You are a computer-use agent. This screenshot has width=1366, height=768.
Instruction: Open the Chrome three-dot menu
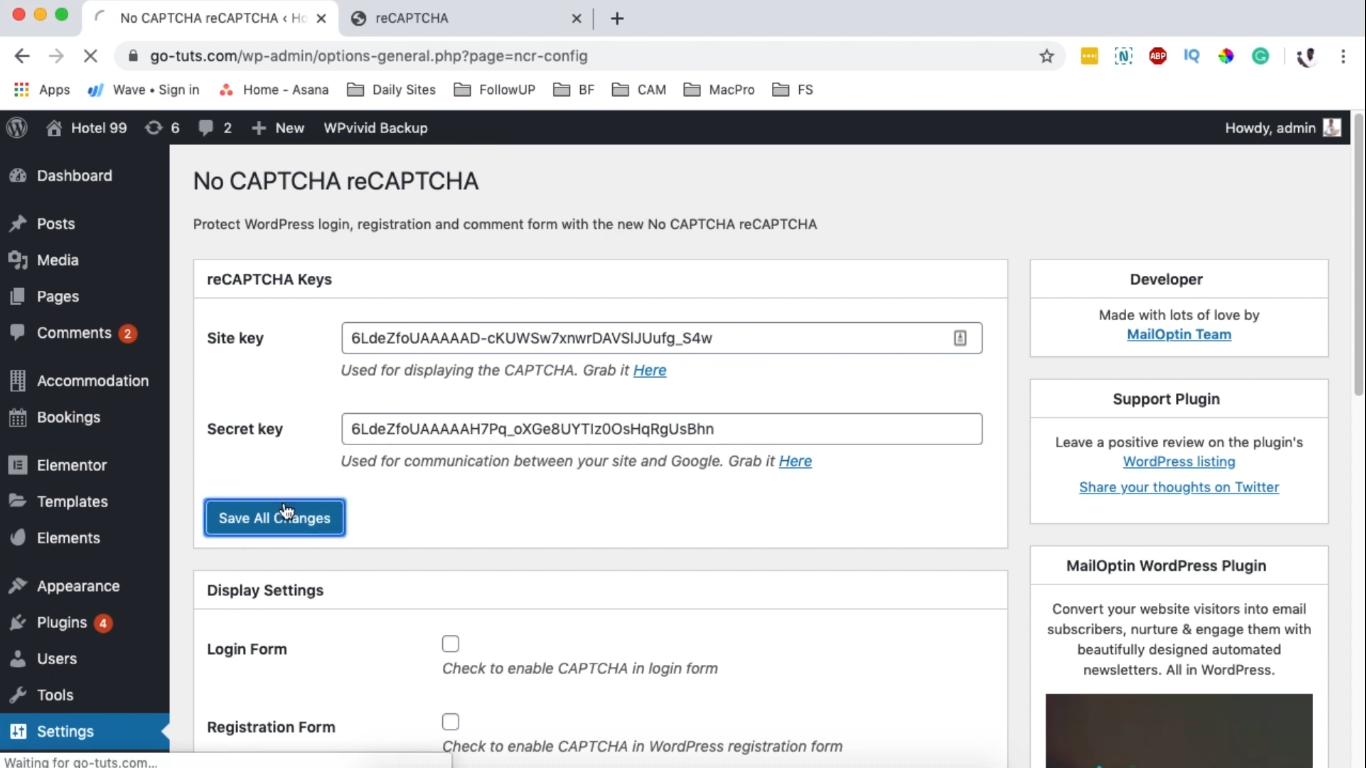pos(1343,56)
